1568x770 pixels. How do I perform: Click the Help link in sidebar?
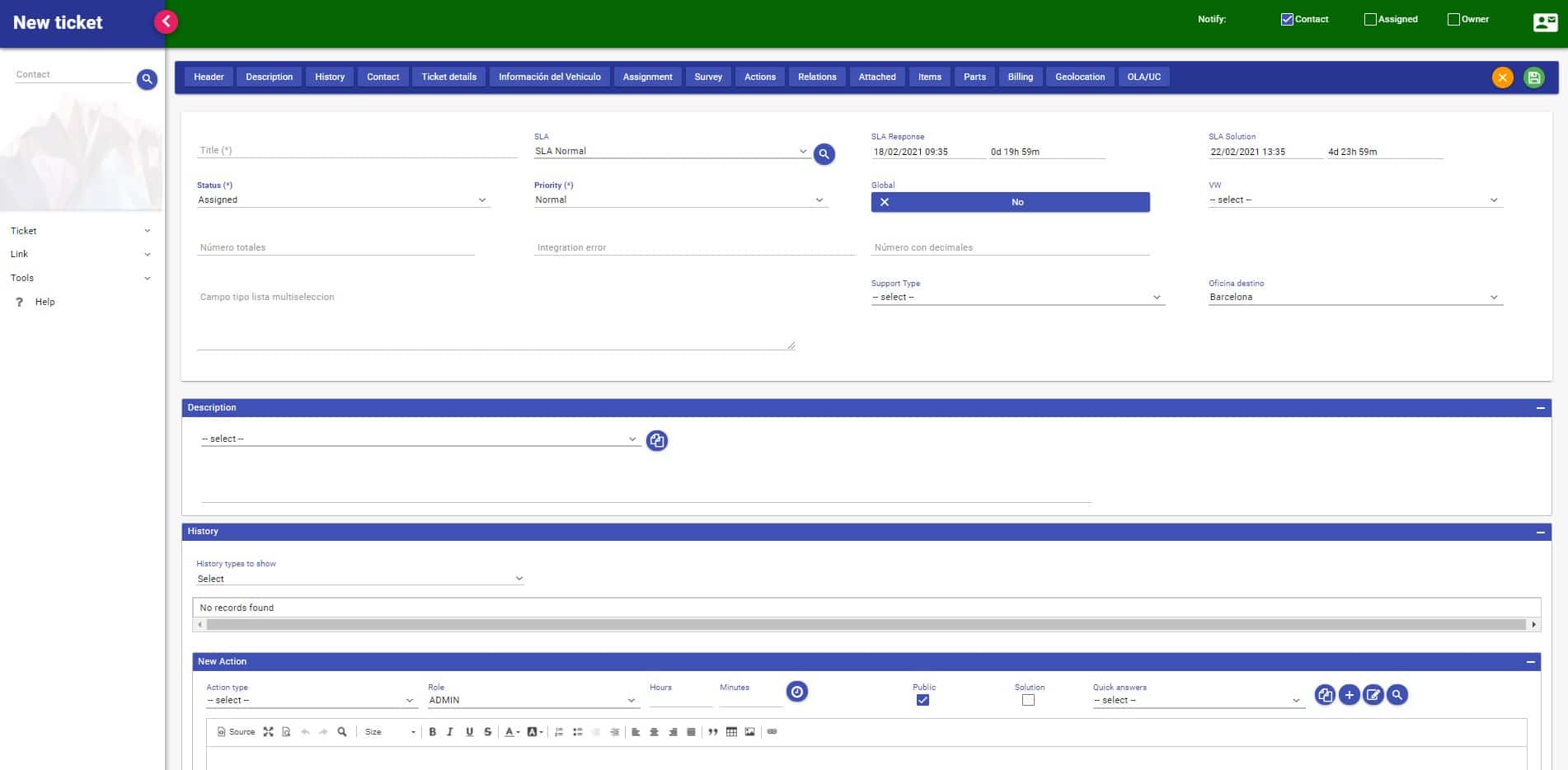45,302
